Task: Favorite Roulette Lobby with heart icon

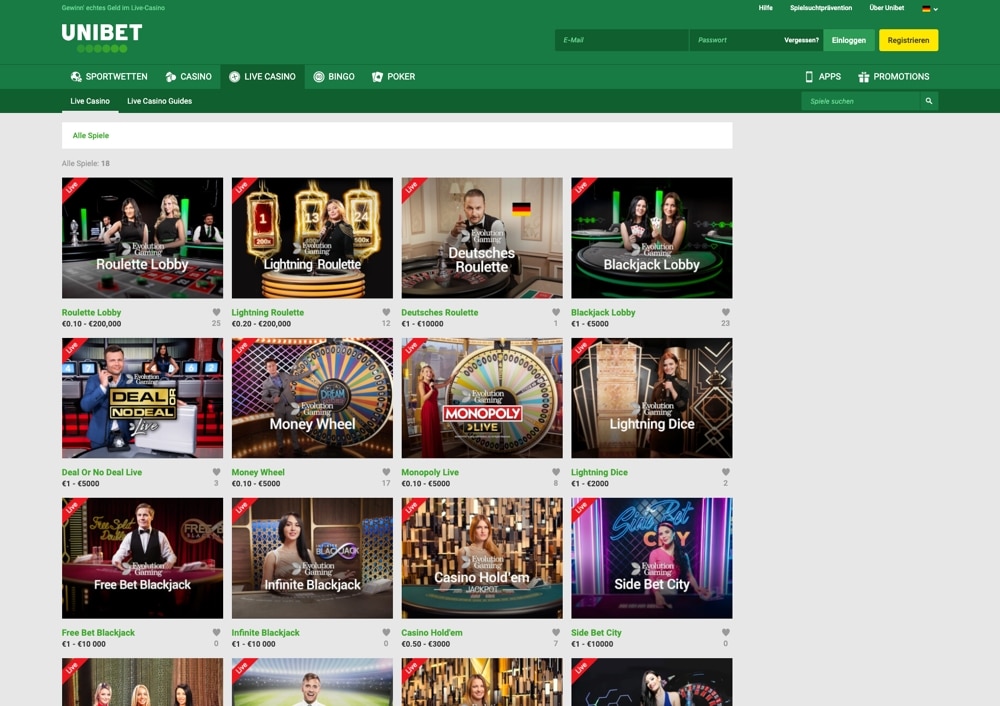Action: click(216, 312)
